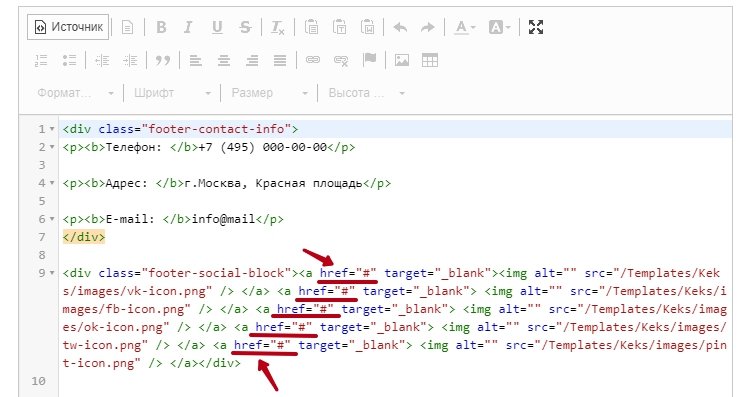Click the Redo arrow
The image size is (740, 397).
tap(428, 27)
